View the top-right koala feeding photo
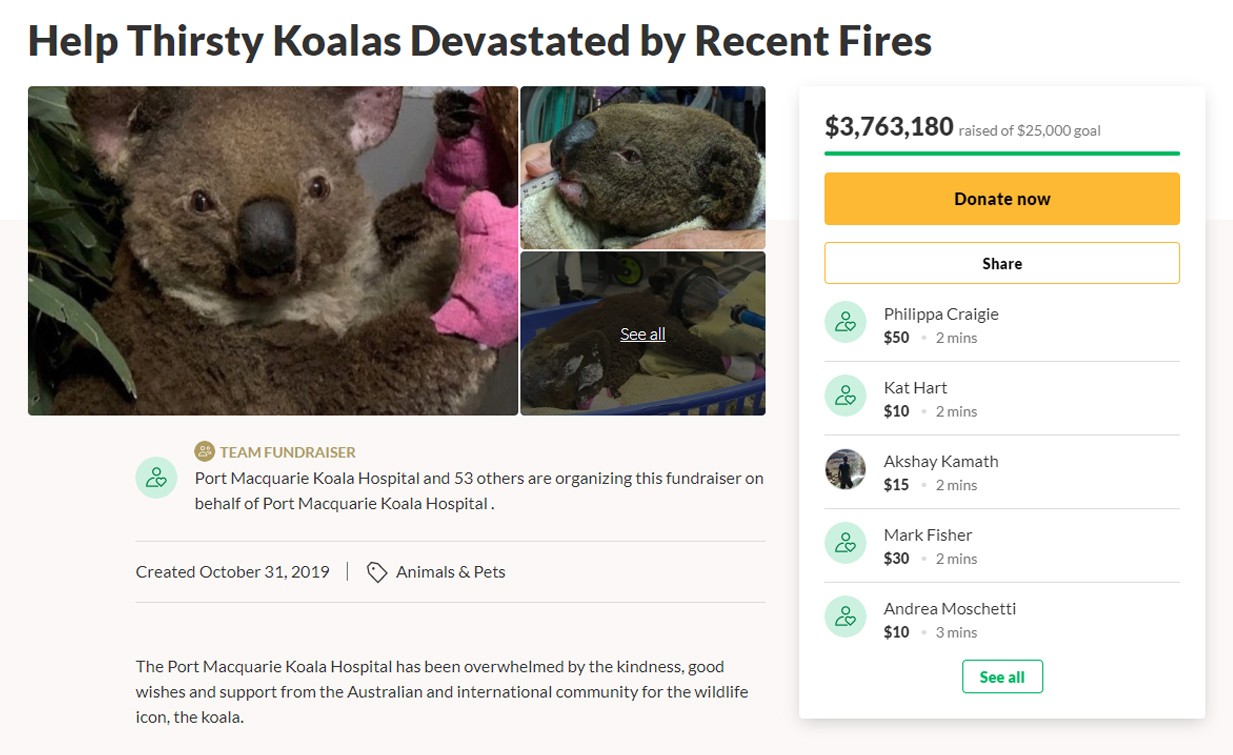1233x755 pixels. pyautogui.click(x=642, y=166)
